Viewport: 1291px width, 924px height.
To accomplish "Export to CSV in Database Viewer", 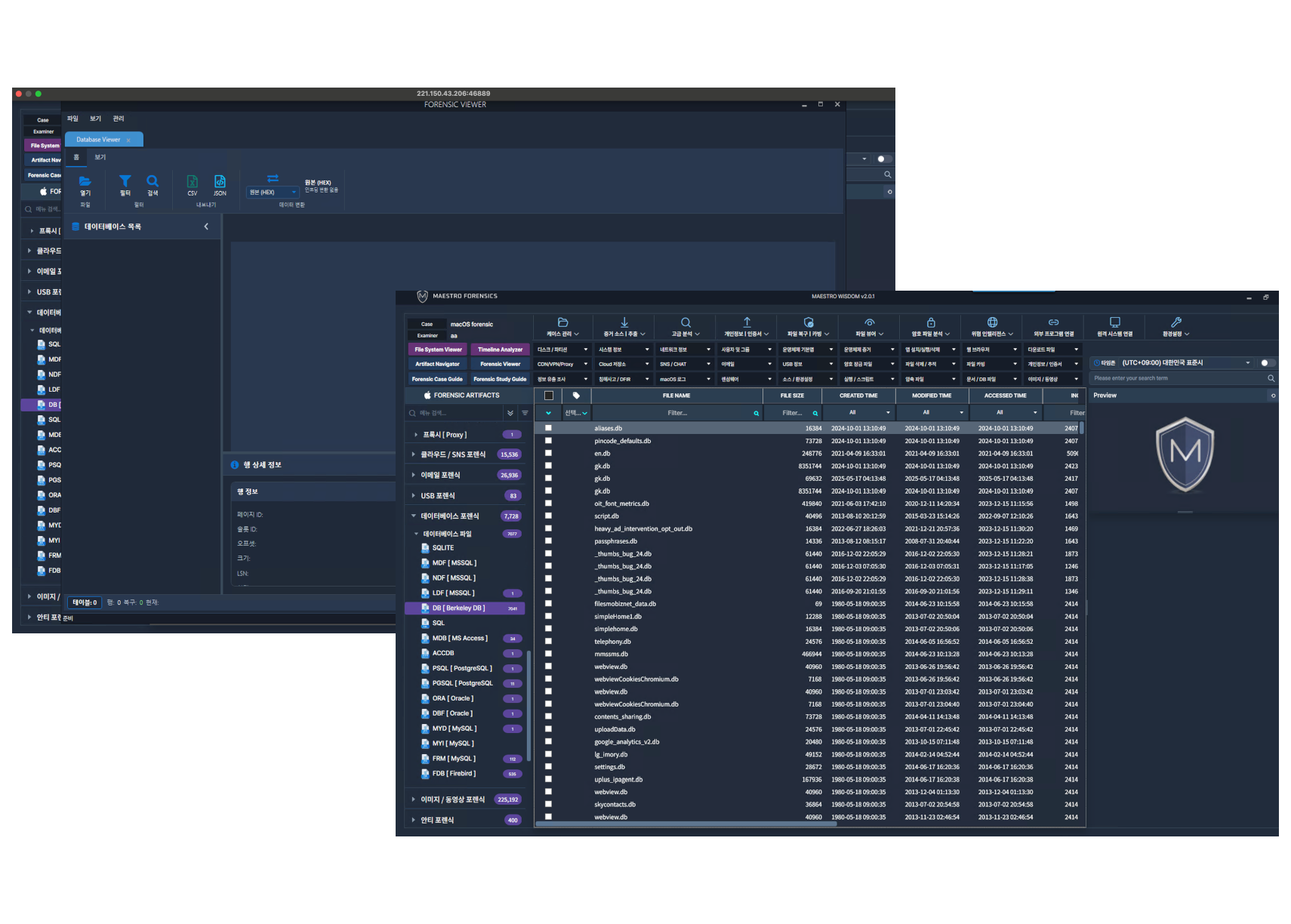I will point(193,181).
